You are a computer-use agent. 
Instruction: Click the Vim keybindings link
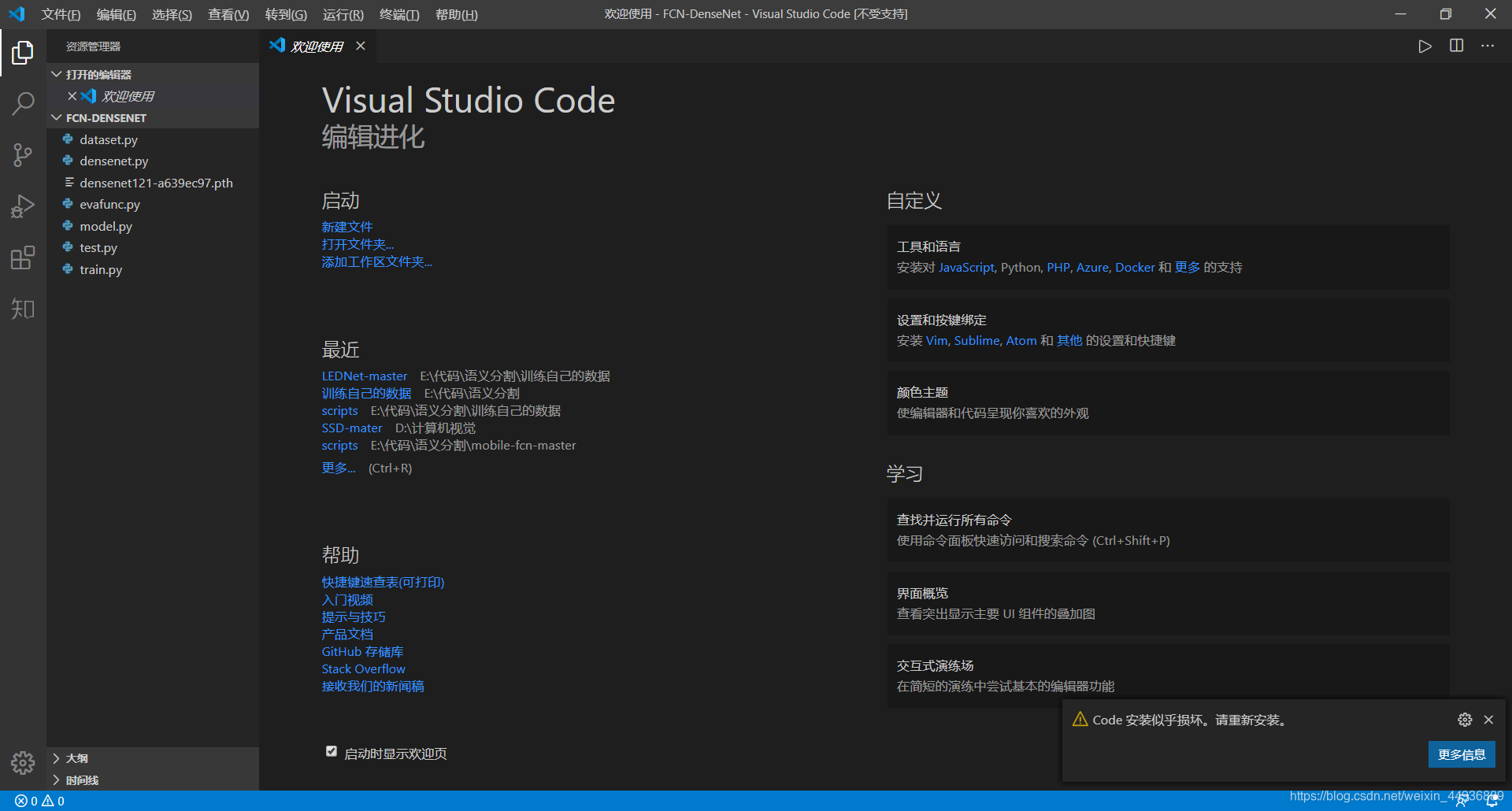coord(936,341)
